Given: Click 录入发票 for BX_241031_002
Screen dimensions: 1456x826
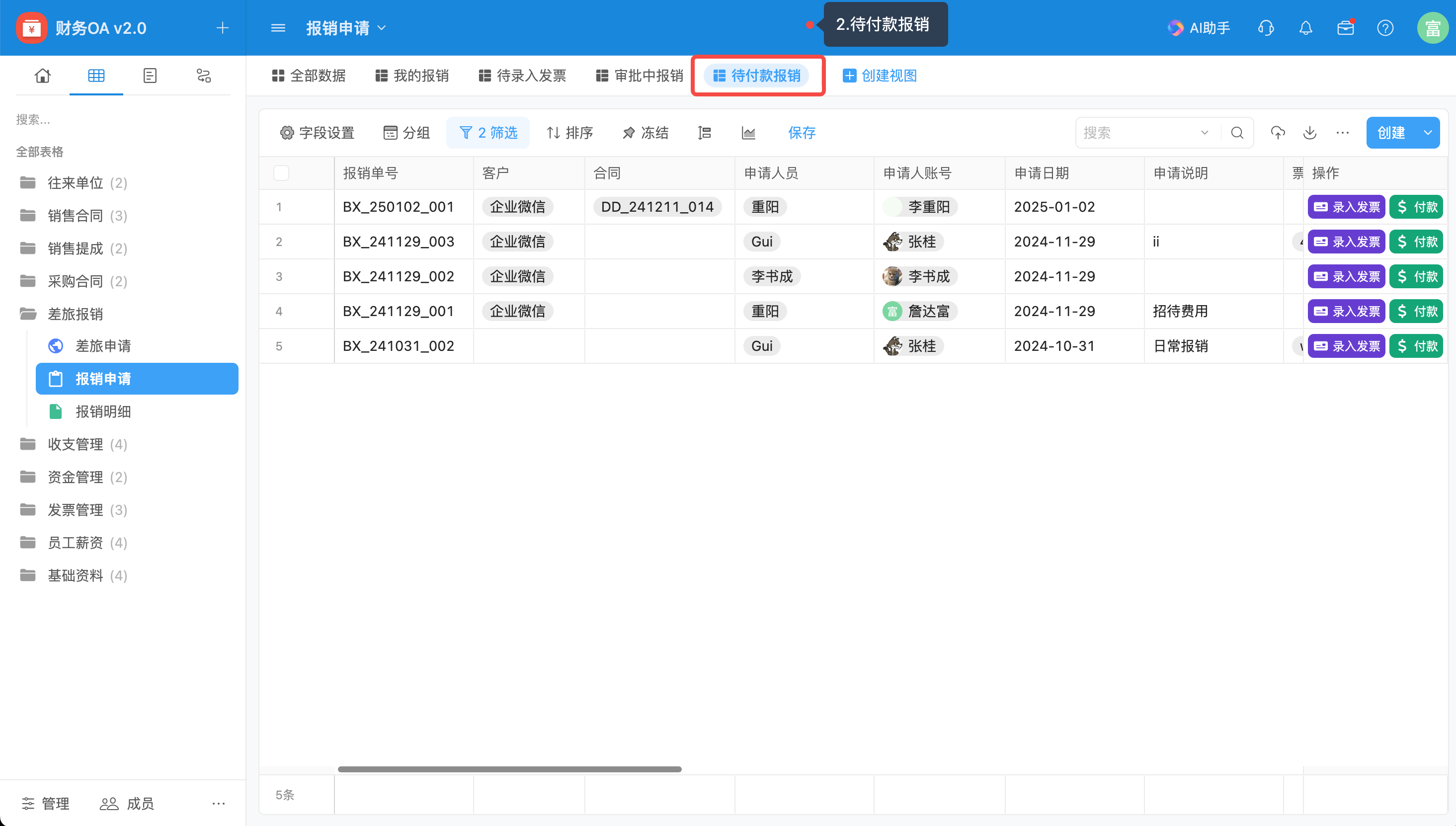Looking at the screenshot, I should (1347, 346).
